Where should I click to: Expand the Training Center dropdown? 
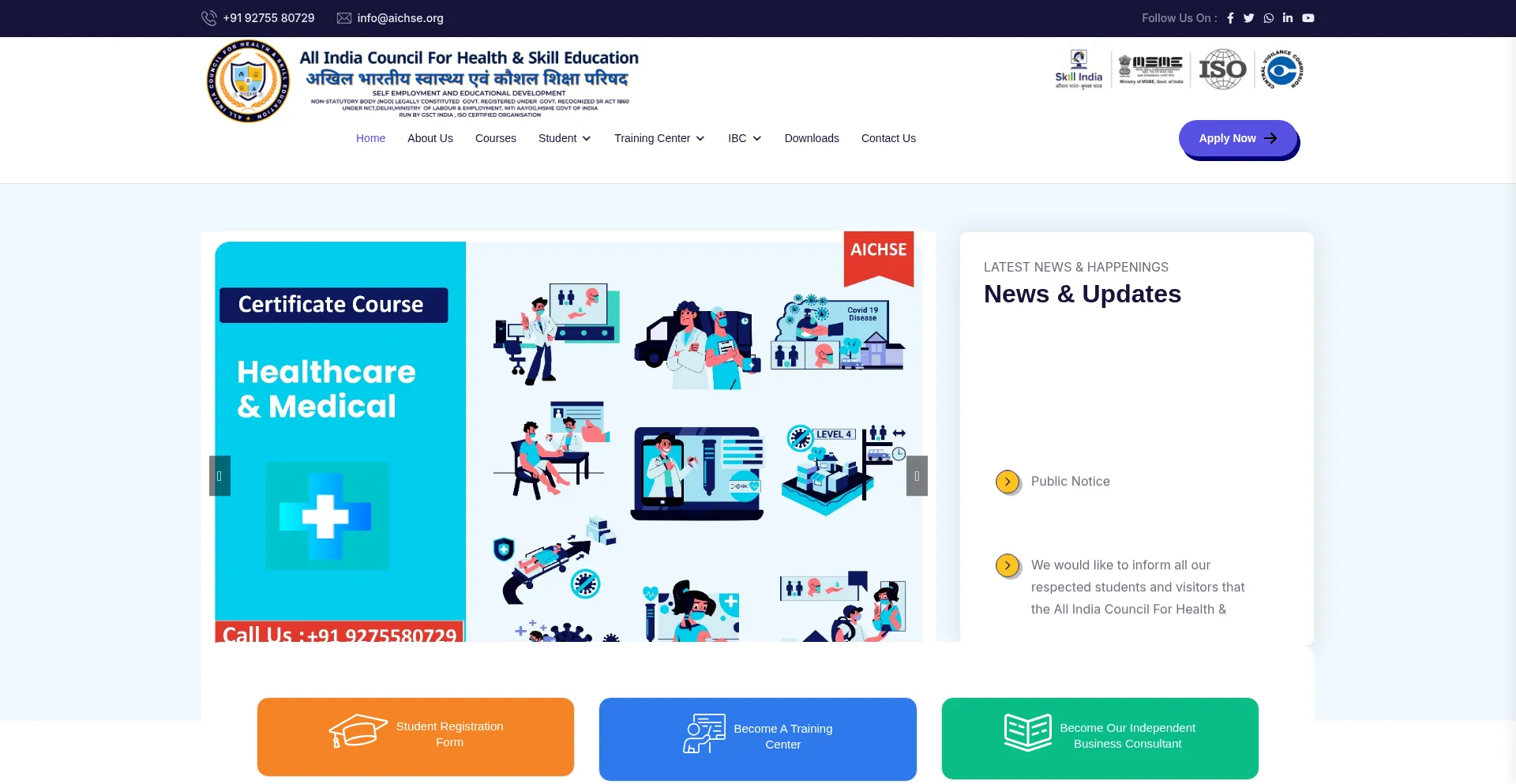(x=659, y=138)
